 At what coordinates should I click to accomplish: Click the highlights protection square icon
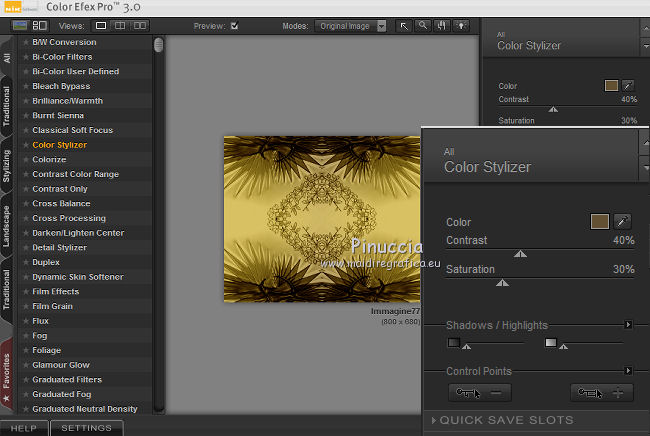[x=551, y=343]
